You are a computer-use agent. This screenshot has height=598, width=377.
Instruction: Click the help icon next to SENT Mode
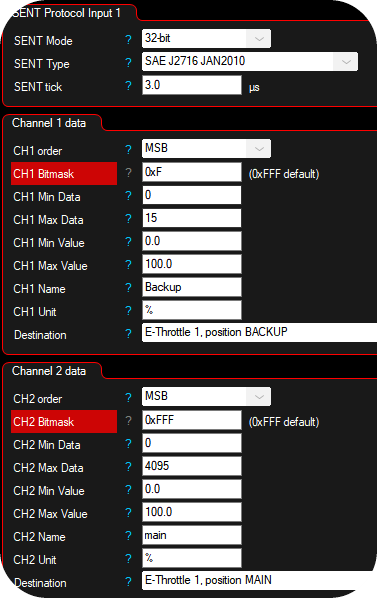click(x=128, y=40)
